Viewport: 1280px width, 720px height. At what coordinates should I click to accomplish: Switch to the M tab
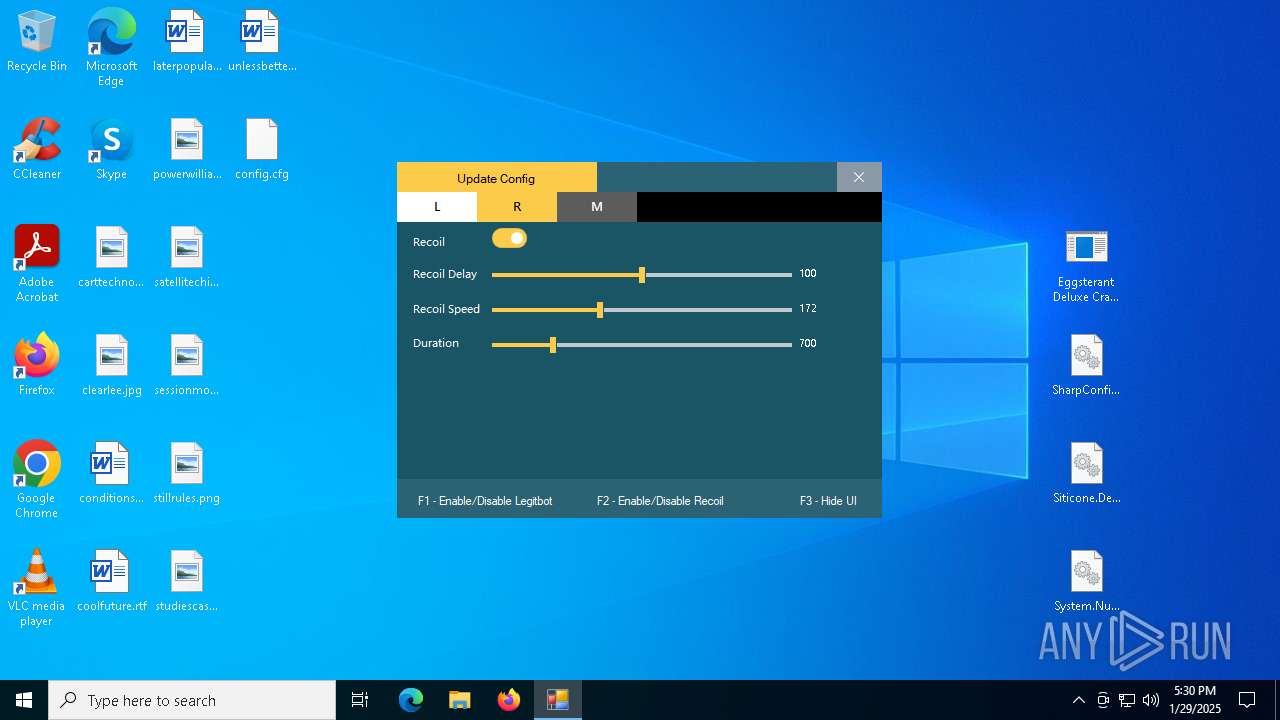coord(597,207)
